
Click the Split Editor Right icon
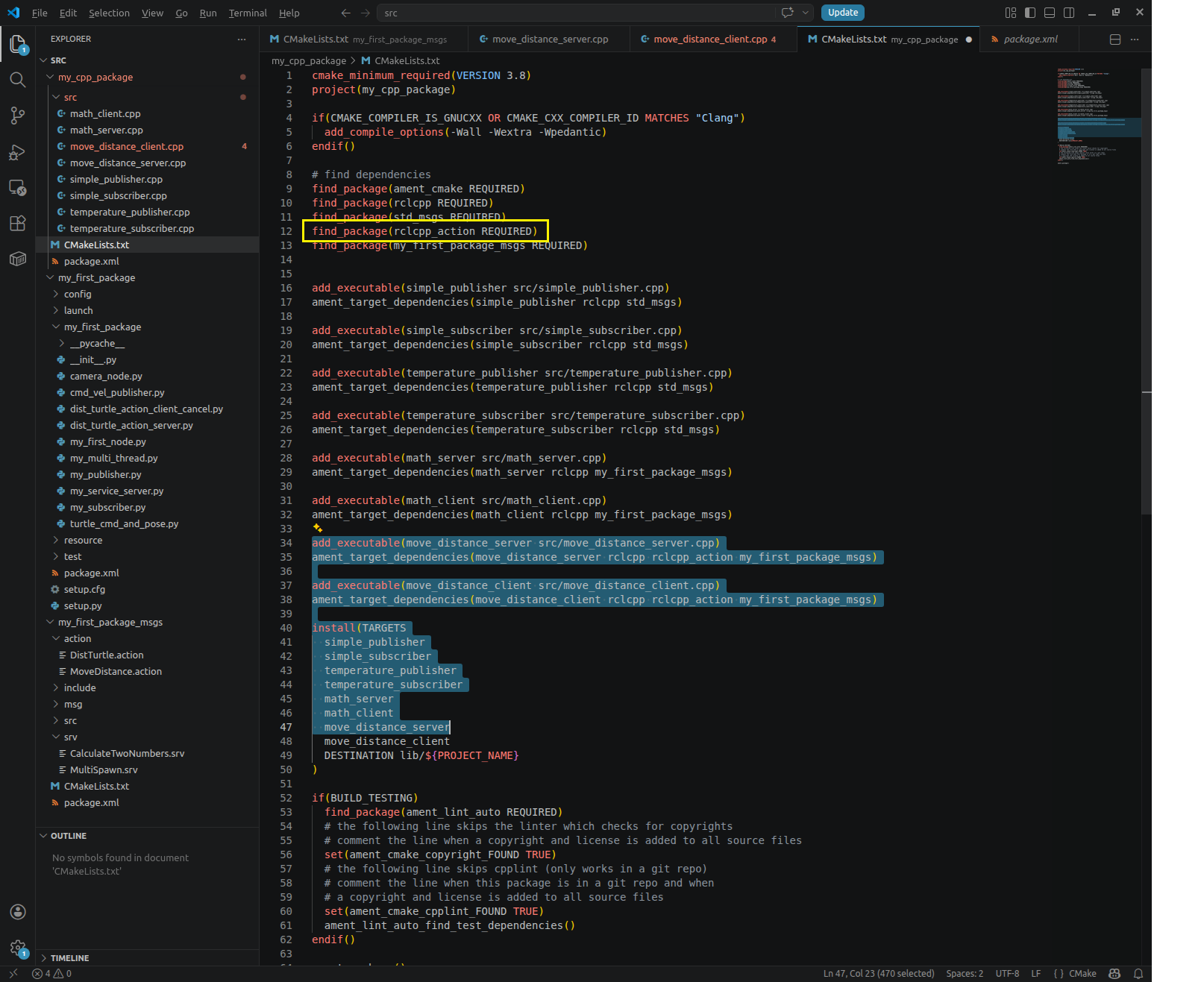pyautogui.click(x=1115, y=40)
